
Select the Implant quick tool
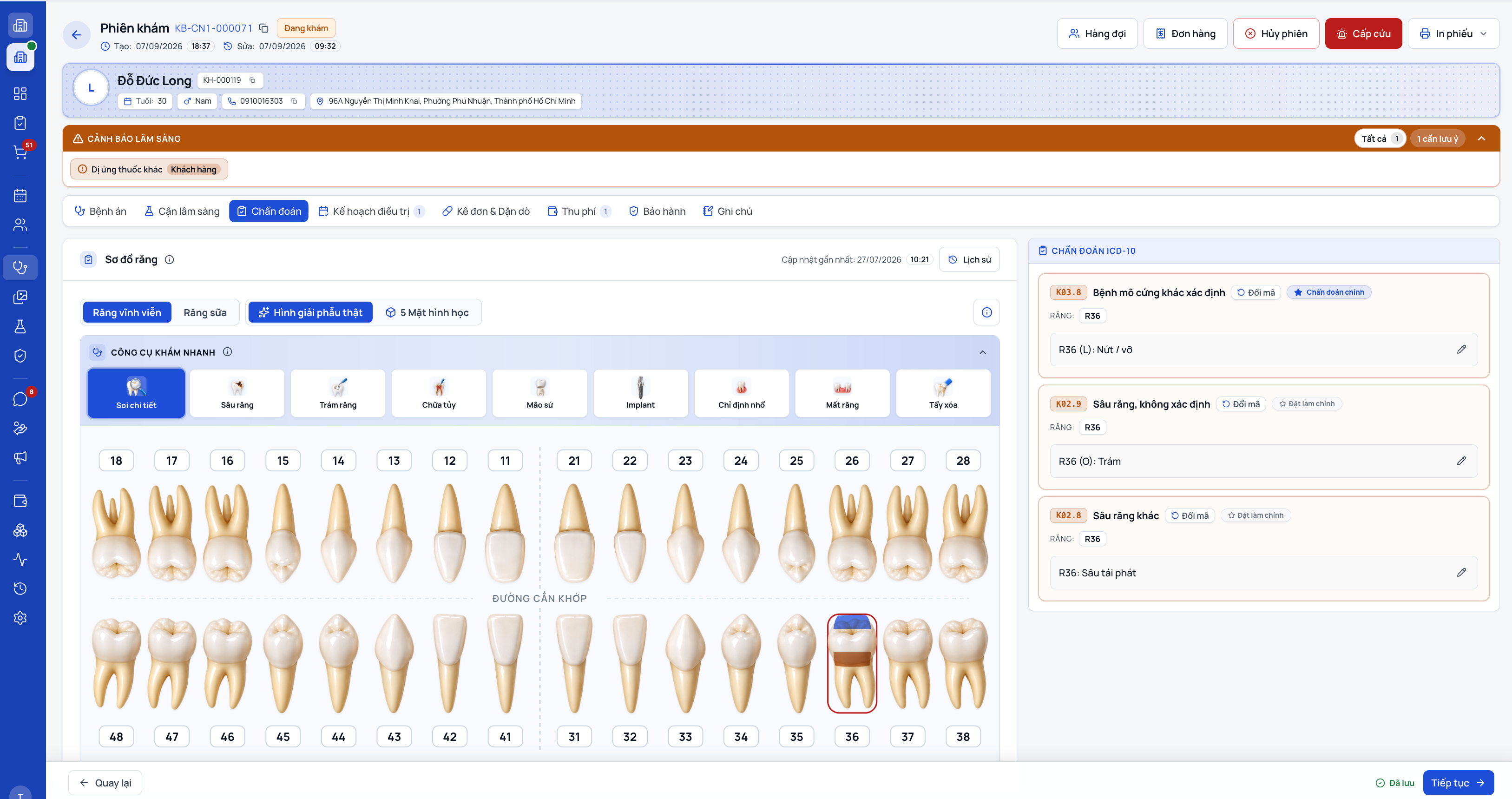tap(640, 393)
